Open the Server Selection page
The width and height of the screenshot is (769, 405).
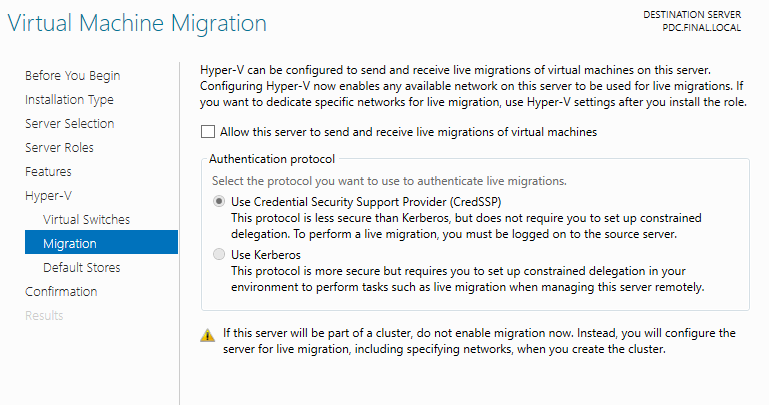(x=70, y=124)
